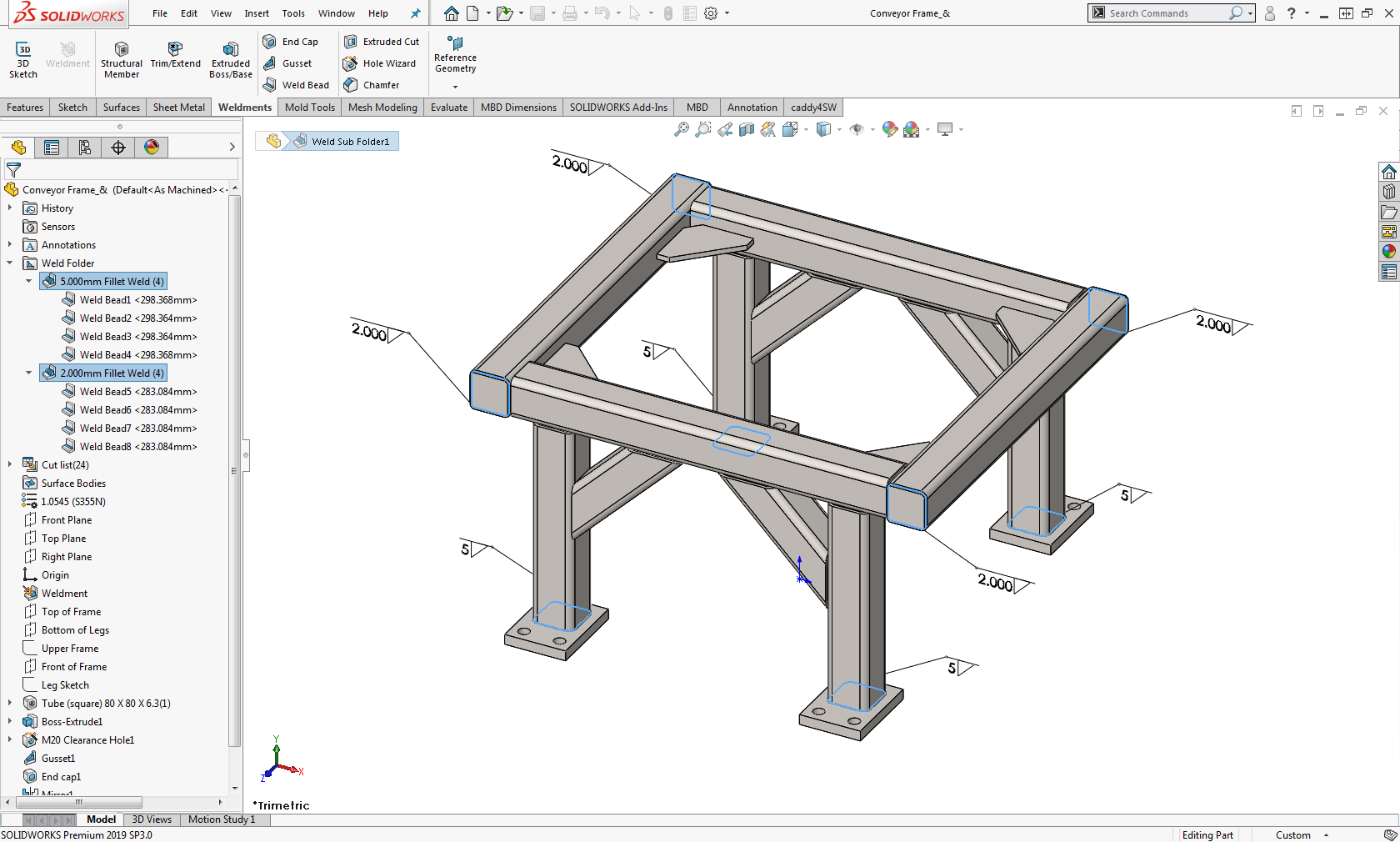
Task: Pin the menu bar with pushpin
Action: pyautogui.click(x=415, y=13)
